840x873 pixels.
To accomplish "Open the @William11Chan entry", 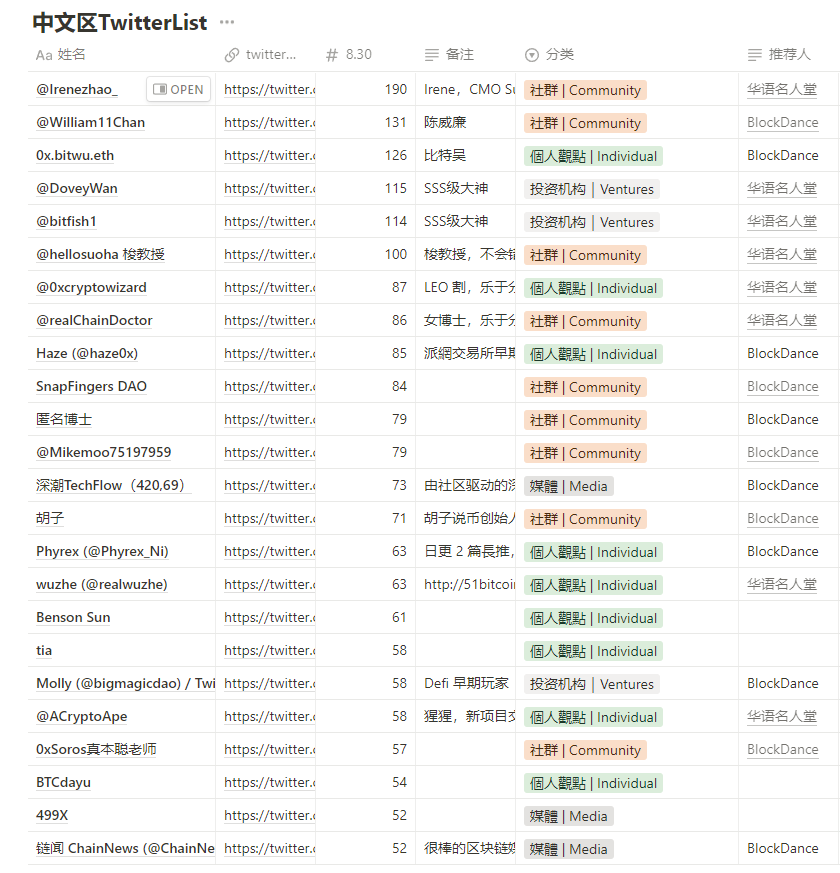I will coord(90,122).
